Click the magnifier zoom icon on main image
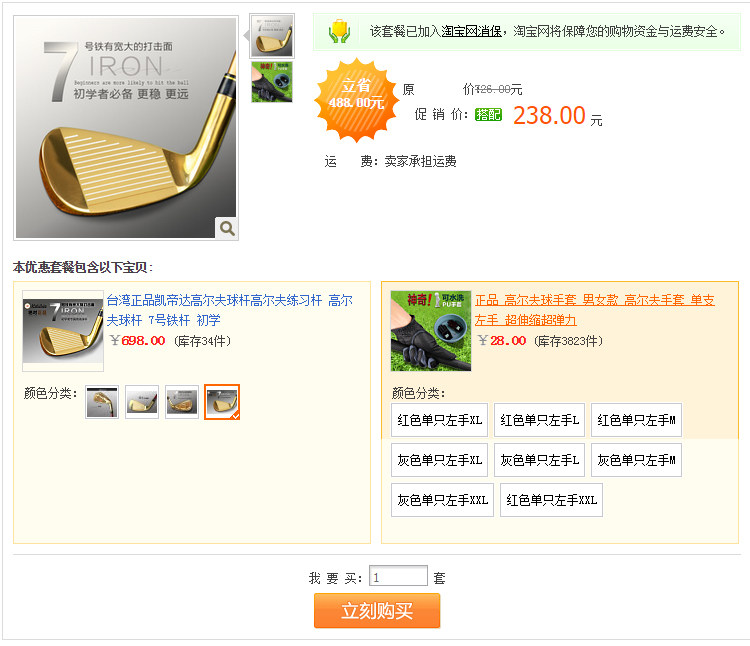 pyautogui.click(x=227, y=228)
